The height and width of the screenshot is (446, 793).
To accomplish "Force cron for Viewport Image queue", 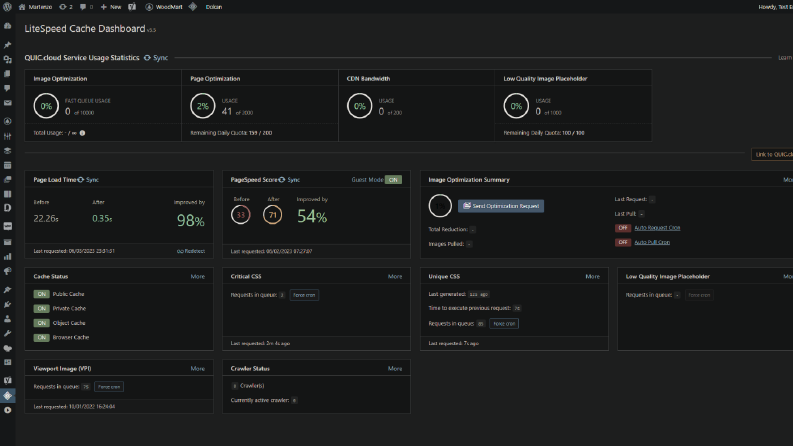I will [x=109, y=387].
